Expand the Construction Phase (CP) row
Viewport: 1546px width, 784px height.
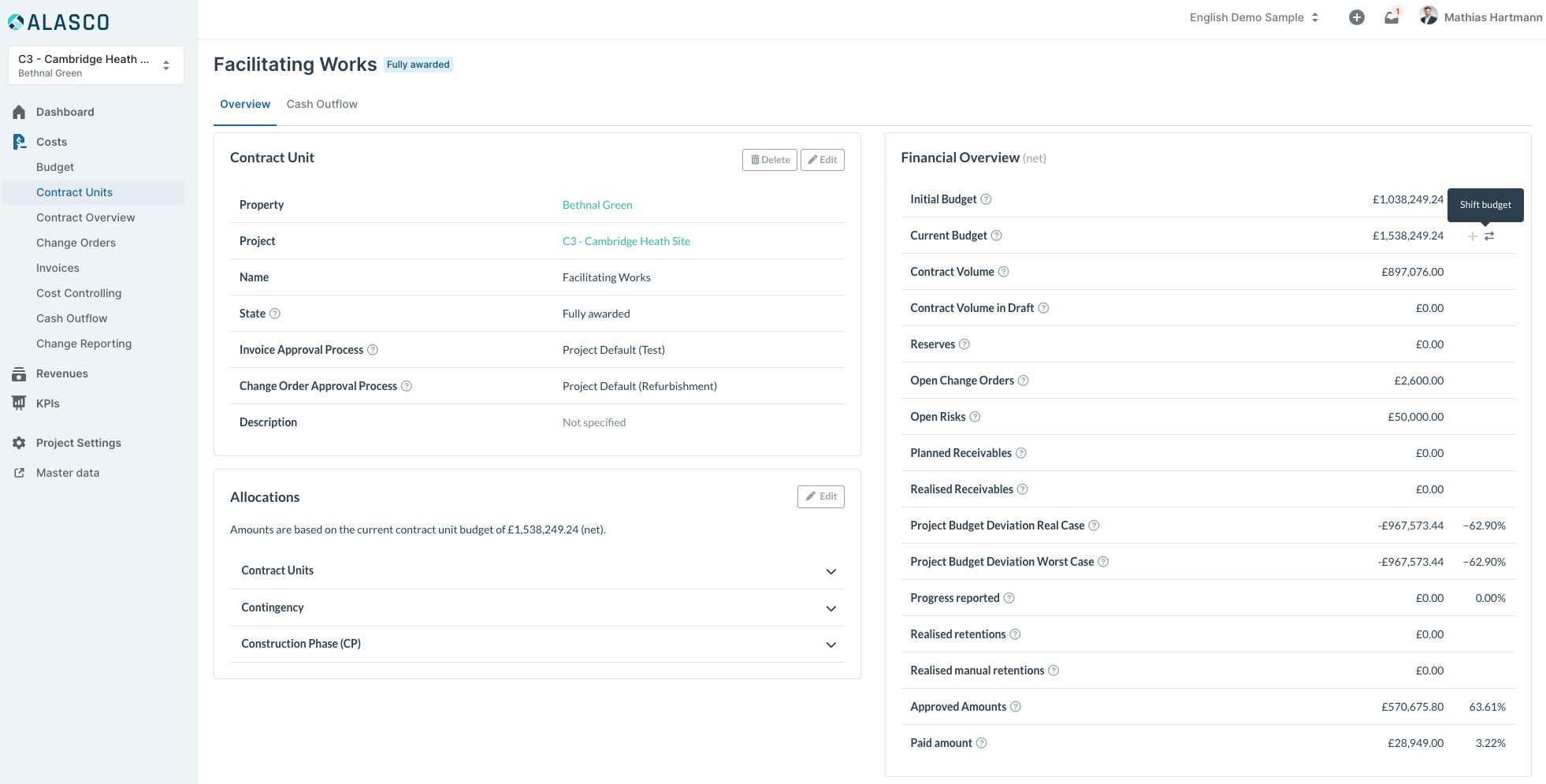831,645
